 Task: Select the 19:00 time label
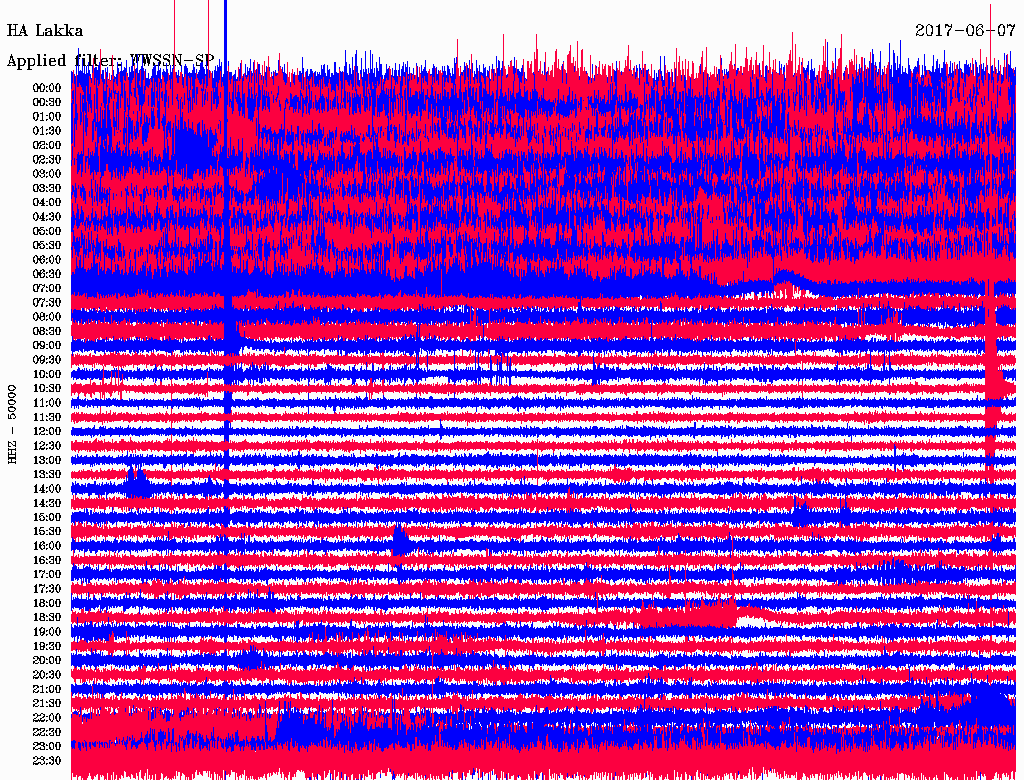pyautogui.click(x=47, y=632)
